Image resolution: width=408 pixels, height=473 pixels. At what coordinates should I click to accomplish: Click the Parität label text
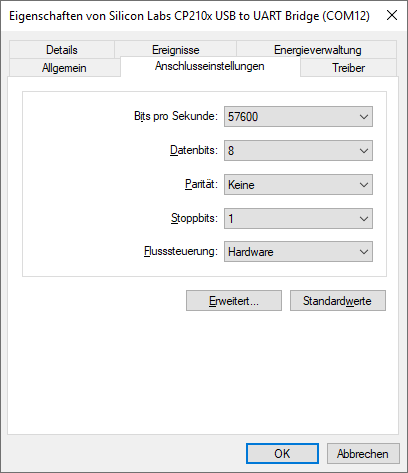(x=201, y=184)
